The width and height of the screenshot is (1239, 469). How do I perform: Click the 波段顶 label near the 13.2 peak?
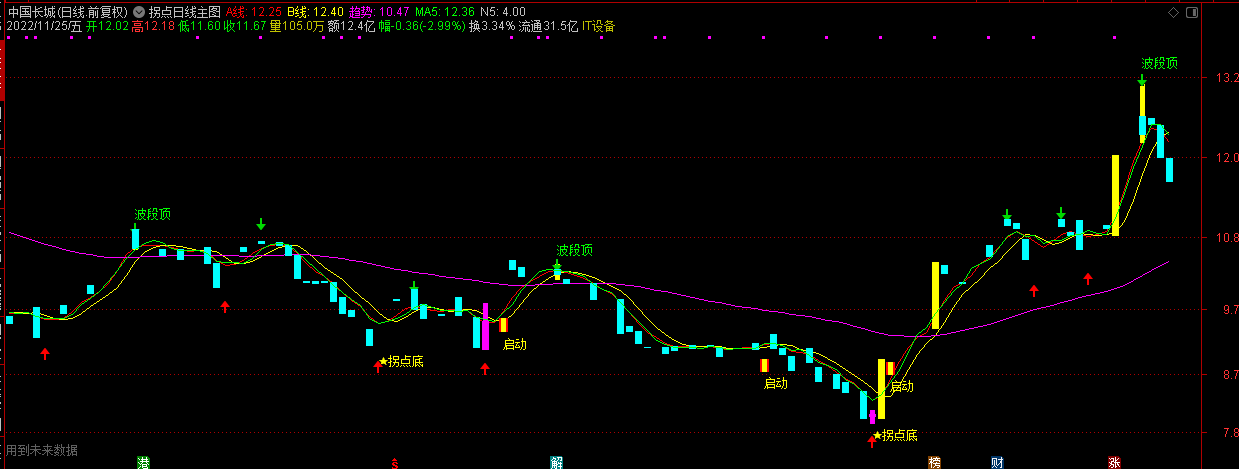[1160, 63]
